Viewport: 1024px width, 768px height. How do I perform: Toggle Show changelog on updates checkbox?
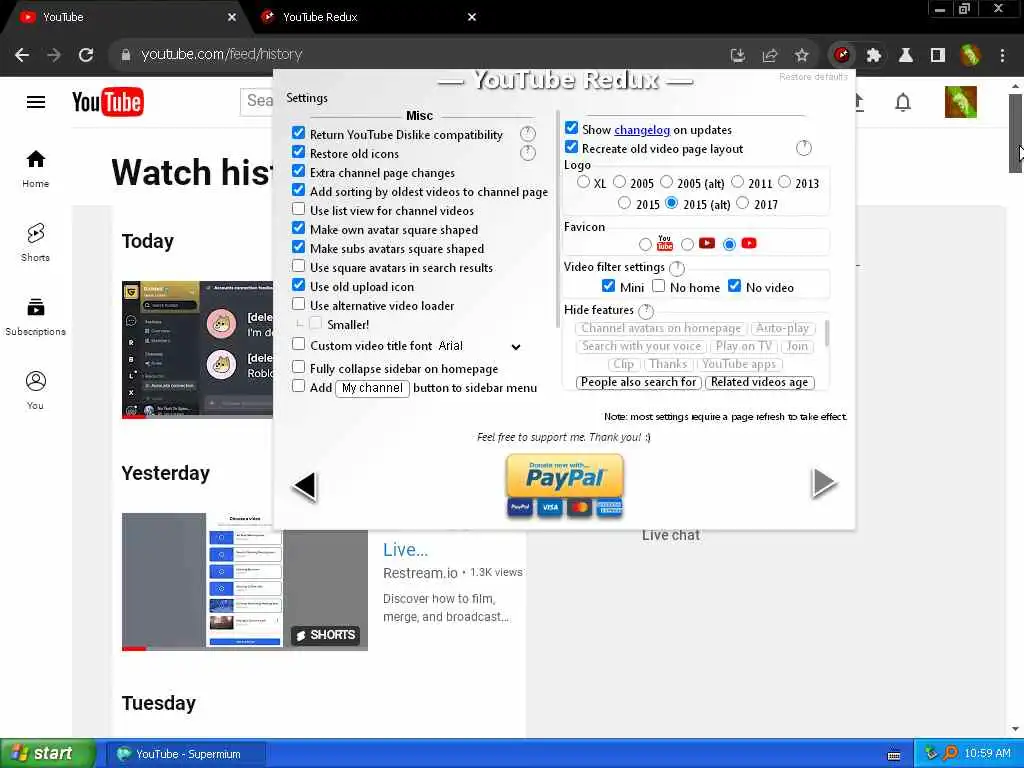(571, 127)
